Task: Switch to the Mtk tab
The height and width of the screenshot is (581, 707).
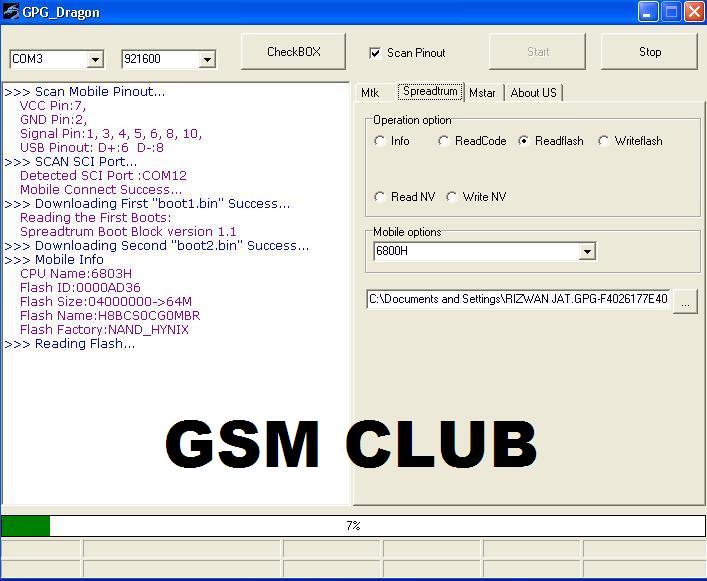Action: [370, 93]
